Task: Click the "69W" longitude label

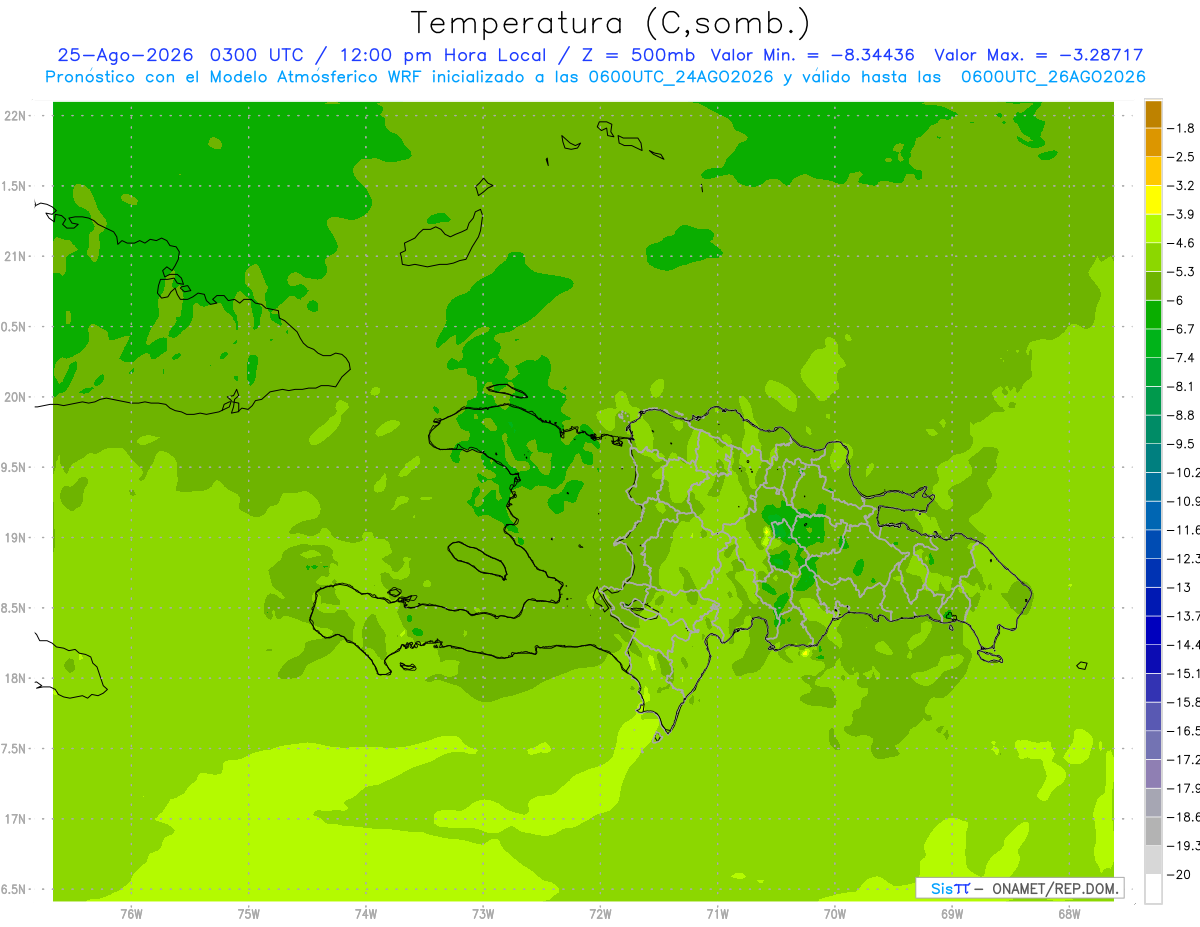Action: 952,914
